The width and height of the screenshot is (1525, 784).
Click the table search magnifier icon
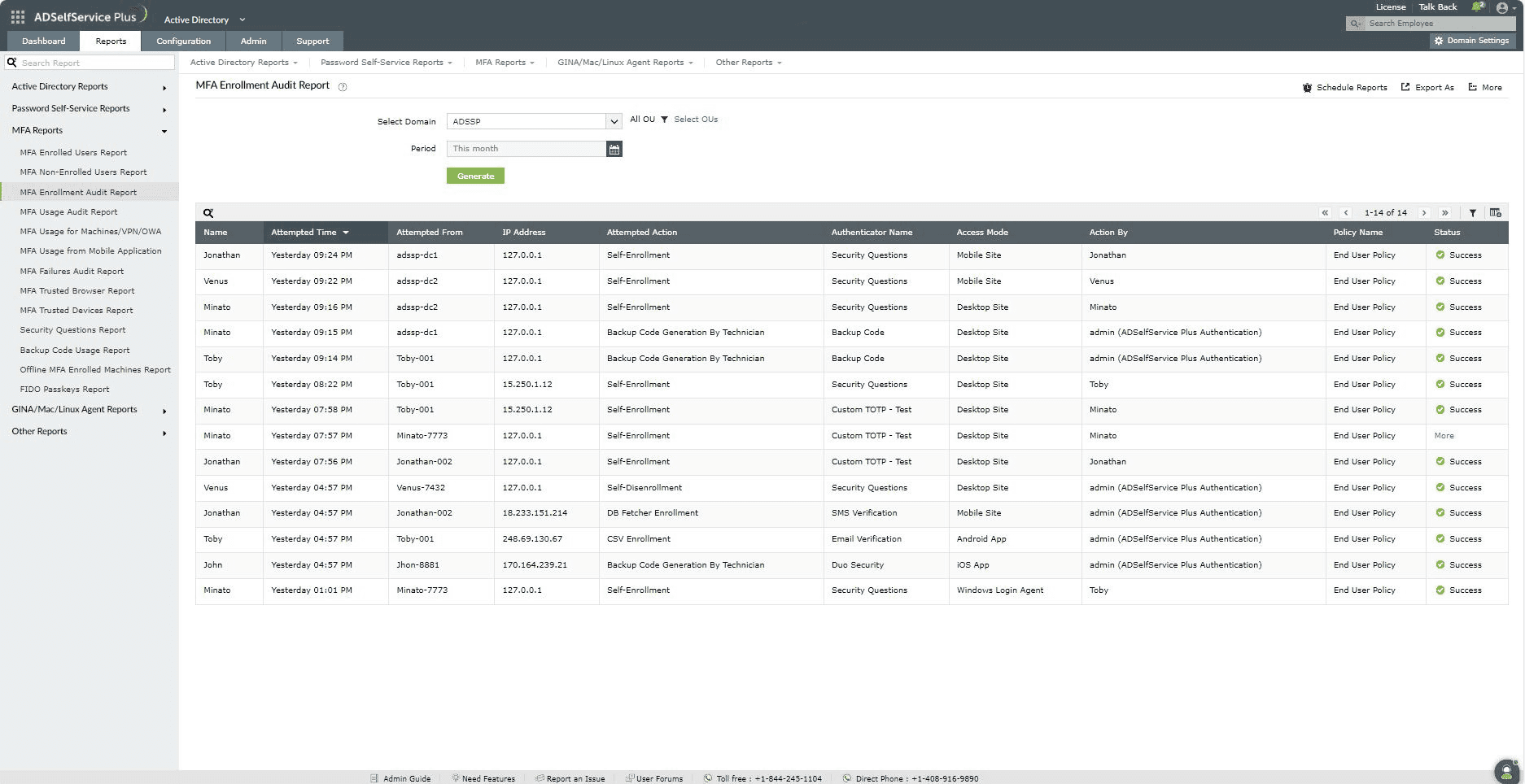208,212
